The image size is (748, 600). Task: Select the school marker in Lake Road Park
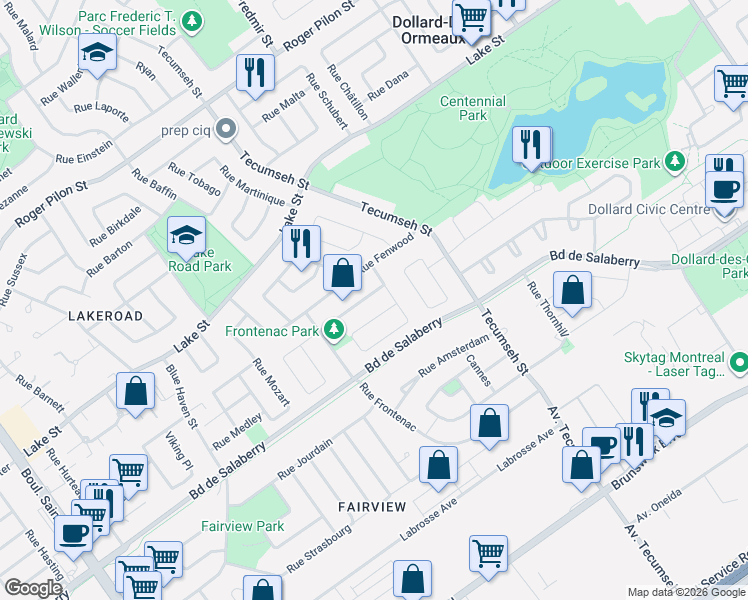[x=187, y=239]
